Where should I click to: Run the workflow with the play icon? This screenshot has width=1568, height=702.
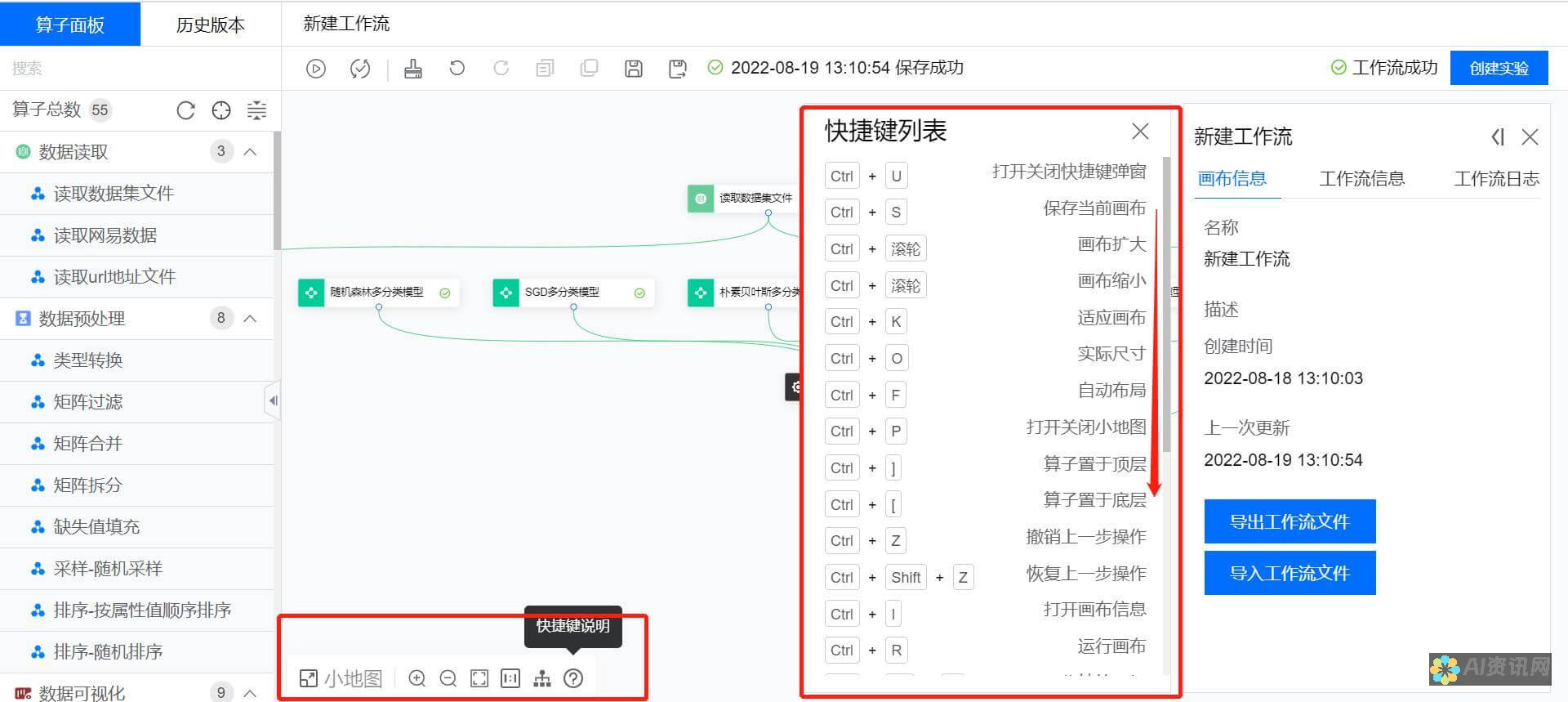[x=316, y=69]
